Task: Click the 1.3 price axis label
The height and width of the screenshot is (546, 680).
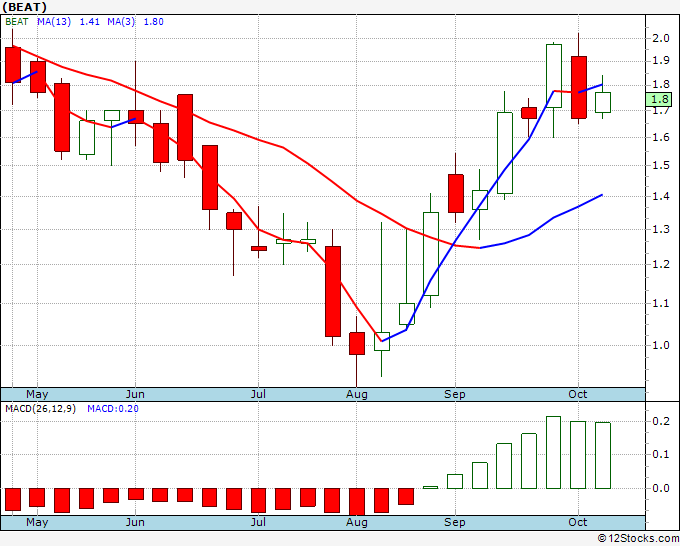Action: [661, 229]
